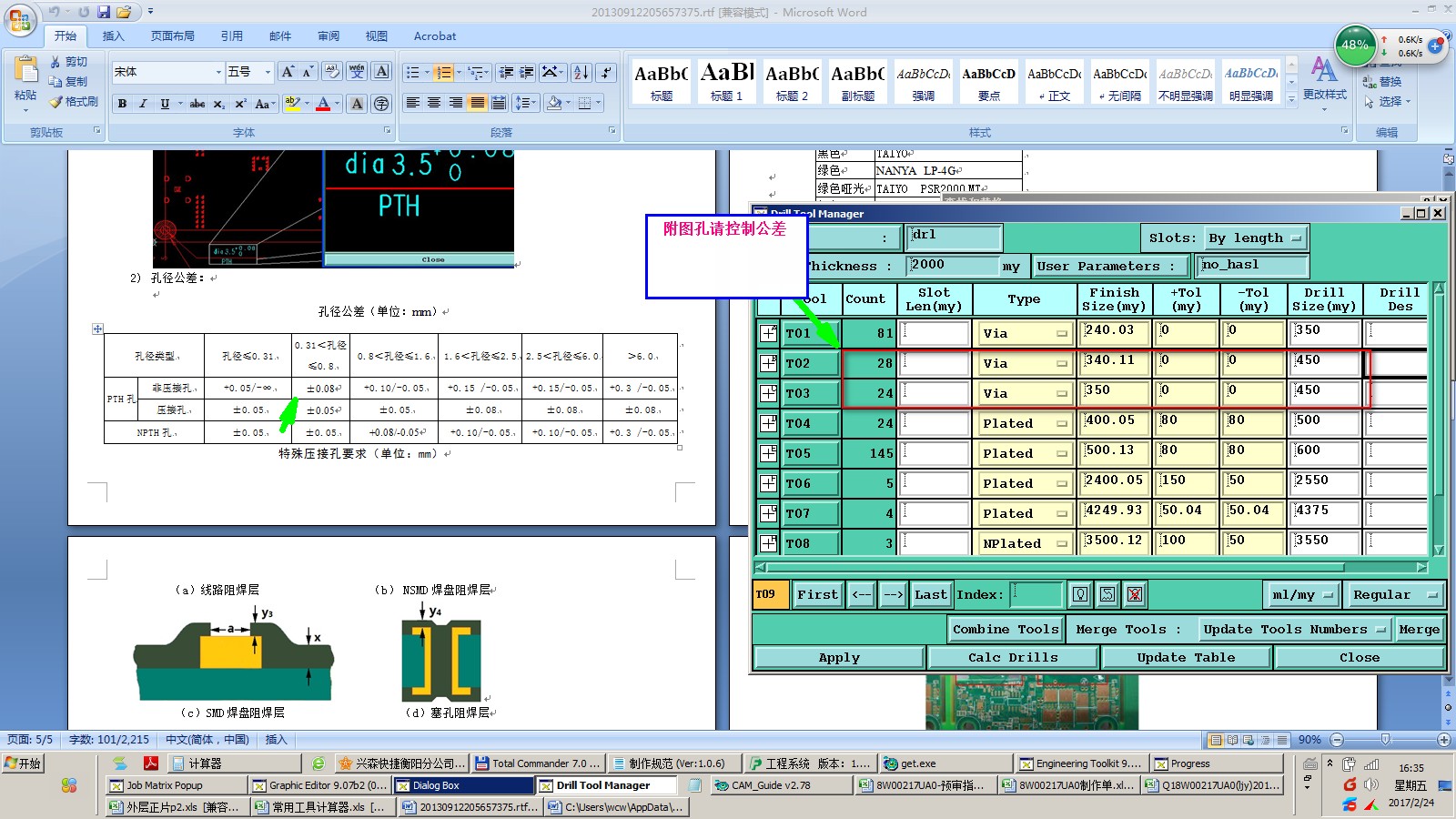Click Apply in Drill Tool Manager
Viewport: 1456px width, 819px height.
point(839,657)
